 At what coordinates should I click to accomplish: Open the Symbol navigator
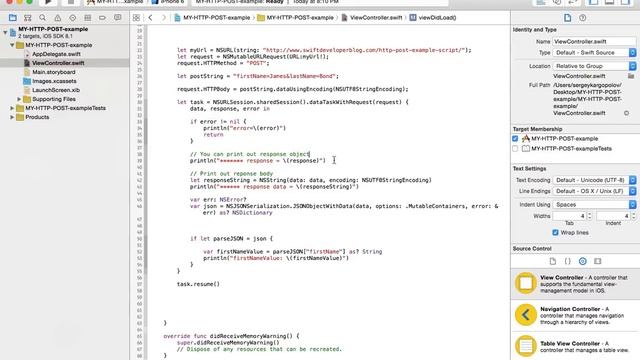point(28,18)
